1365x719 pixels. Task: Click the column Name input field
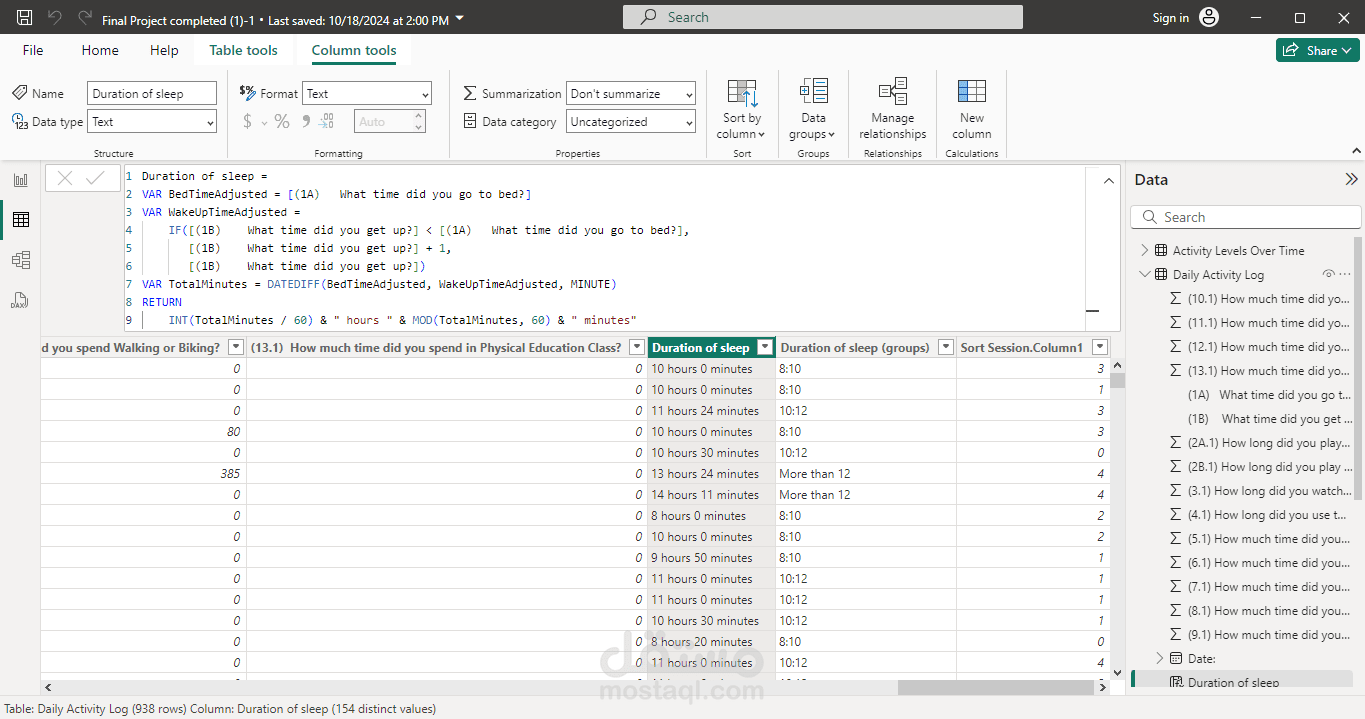tap(152, 93)
